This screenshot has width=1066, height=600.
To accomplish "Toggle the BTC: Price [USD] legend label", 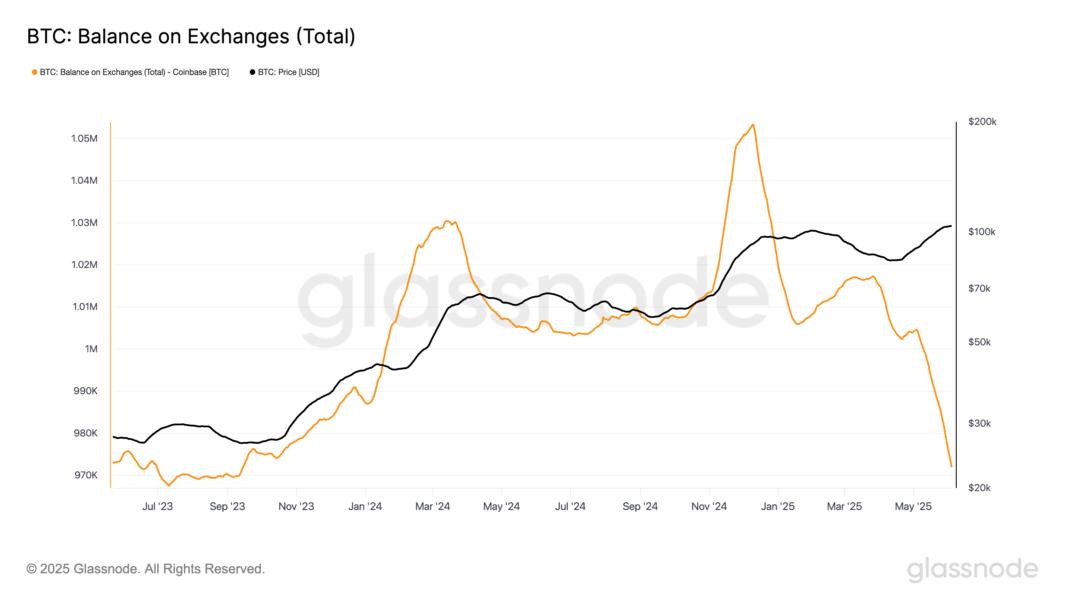I will (x=288, y=73).
